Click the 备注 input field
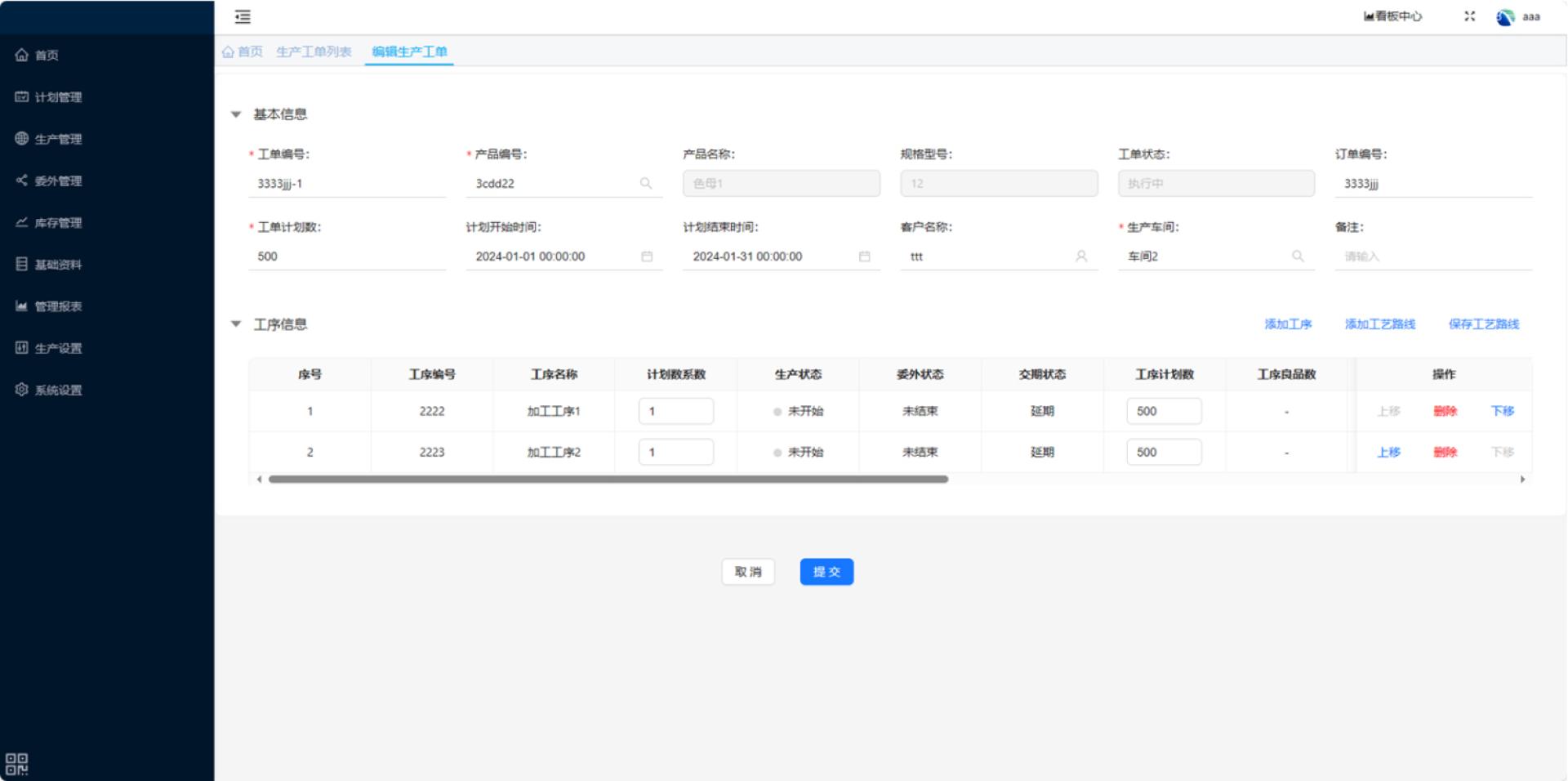The height and width of the screenshot is (781, 1568). pos(1433,257)
